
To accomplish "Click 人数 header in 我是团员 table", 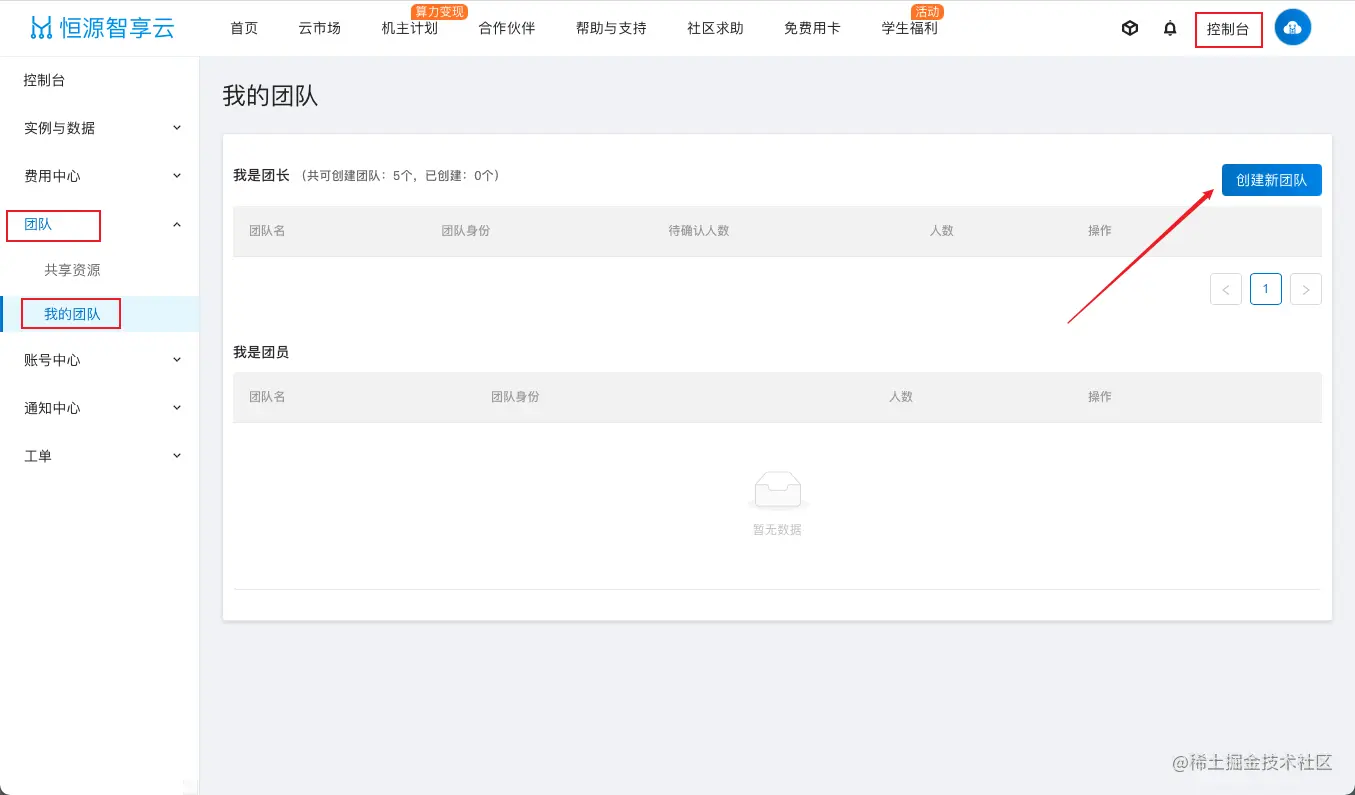I will coord(901,397).
